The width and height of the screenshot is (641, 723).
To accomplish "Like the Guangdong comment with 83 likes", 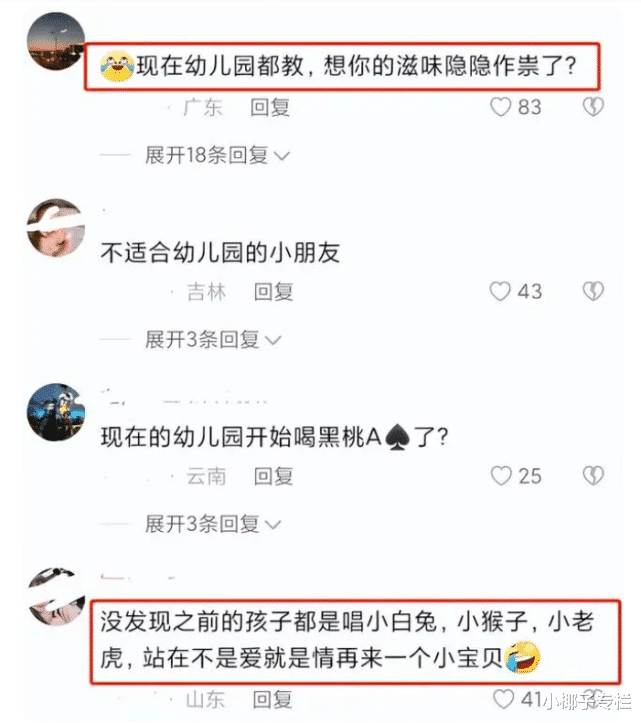I will point(500,107).
